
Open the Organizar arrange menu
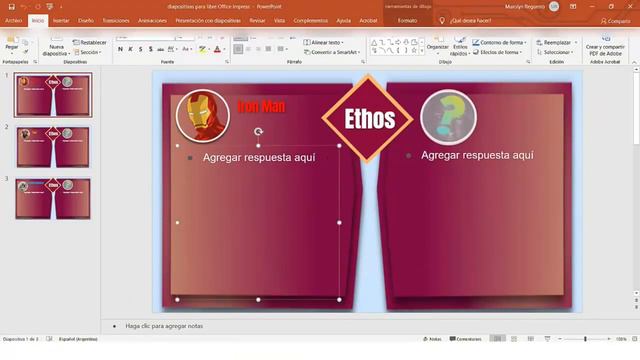[x=438, y=45]
